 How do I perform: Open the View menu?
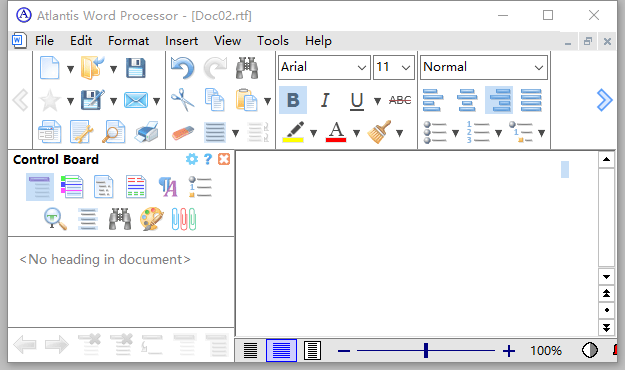[227, 41]
